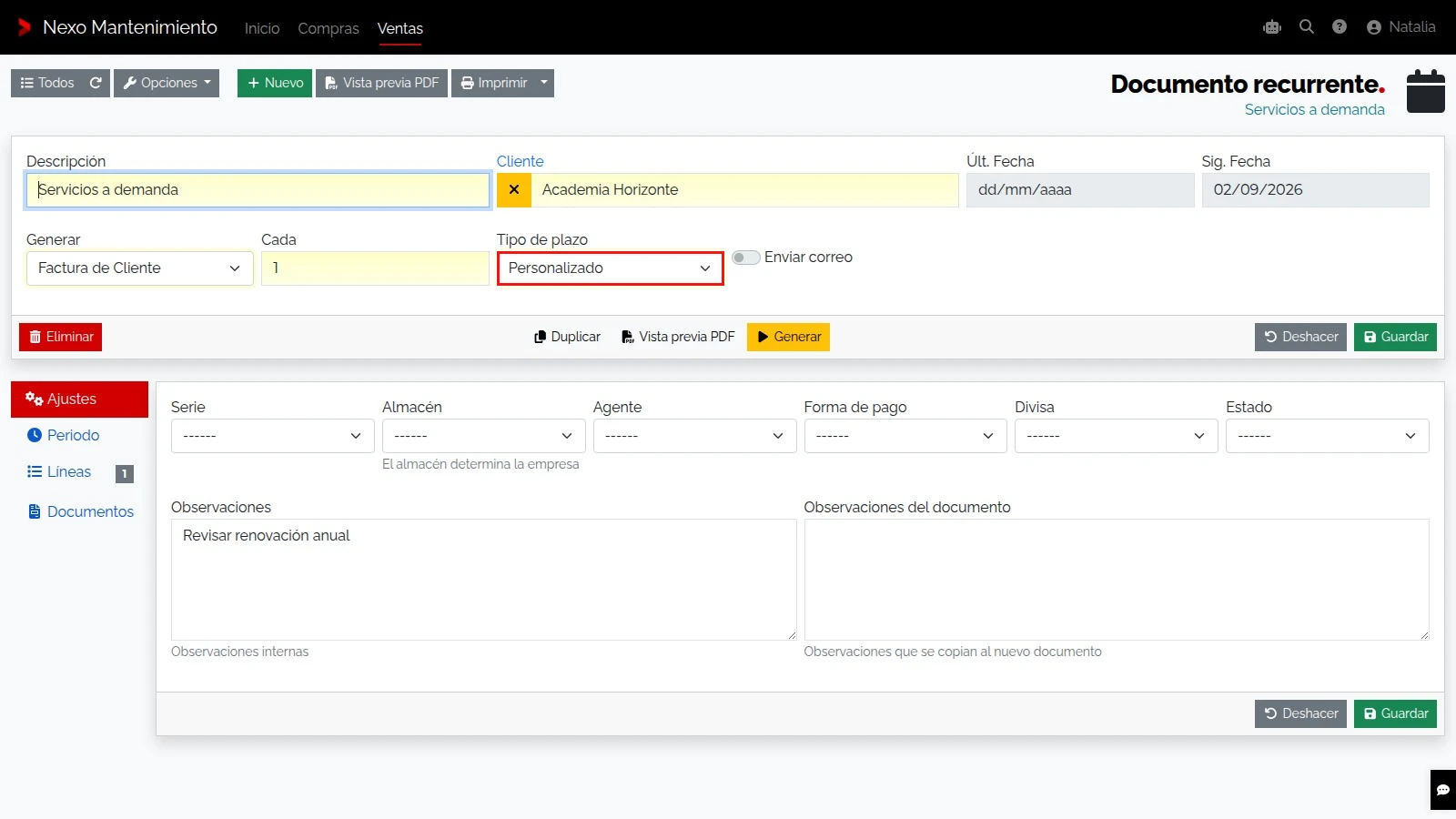The height and width of the screenshot is (819, 1456).
Task: Open the Opciones dropdown menu
Action: (167, 83)
